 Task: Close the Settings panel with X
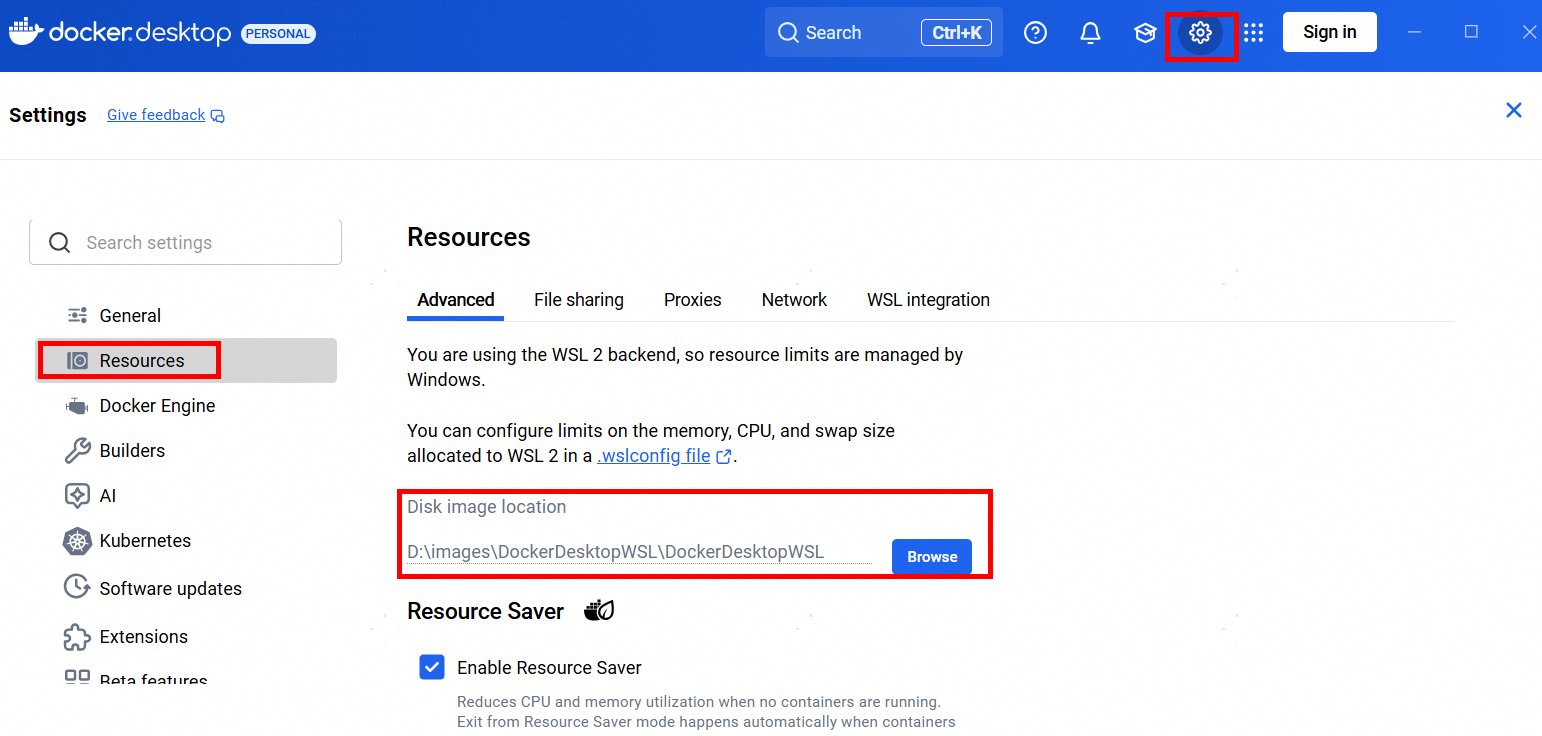tap(1514, 110)
